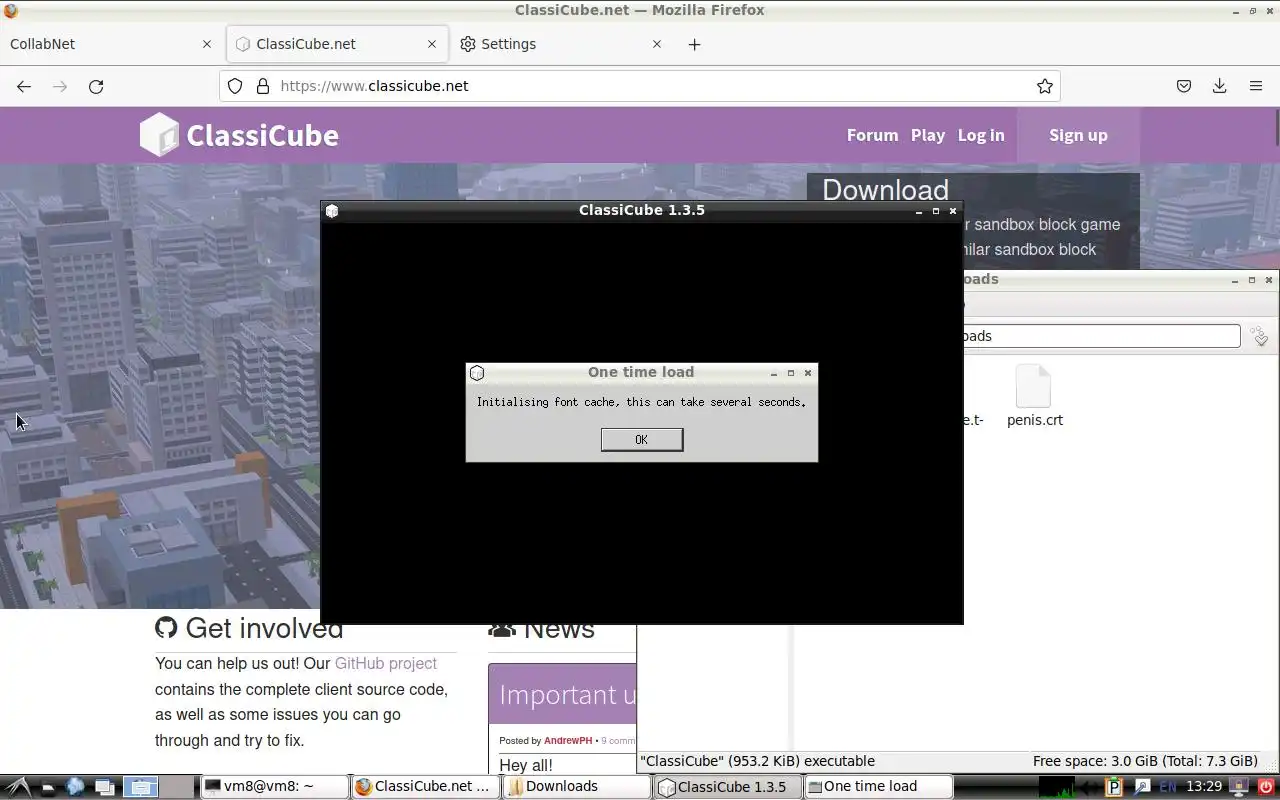Click the CPU usage graph in the tray

tap(1057, 787)
